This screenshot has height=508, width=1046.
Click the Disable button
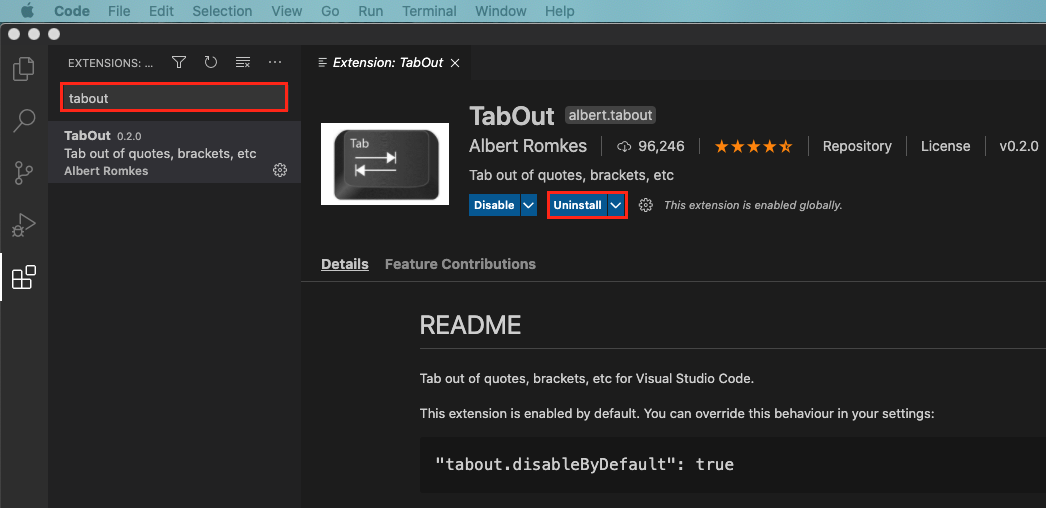click(x=494, y=205)
